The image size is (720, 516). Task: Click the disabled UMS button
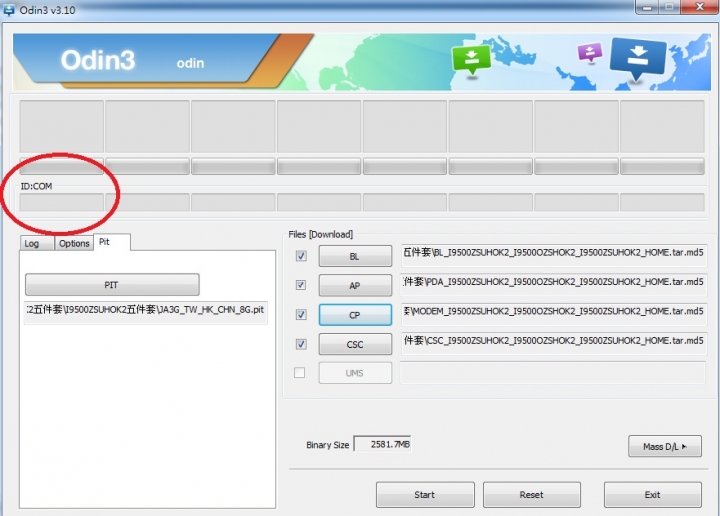pos(355,373)
